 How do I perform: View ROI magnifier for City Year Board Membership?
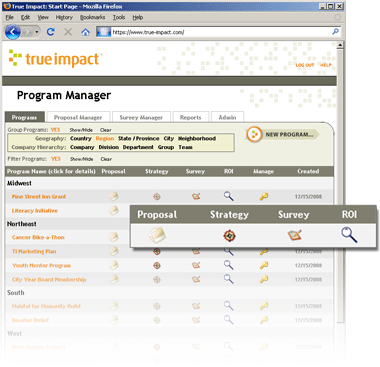pyautogui.click(x=228, y=279)
